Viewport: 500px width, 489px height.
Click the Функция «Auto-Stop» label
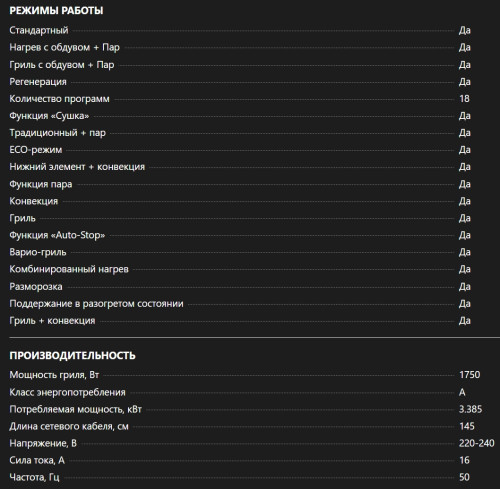57,235
